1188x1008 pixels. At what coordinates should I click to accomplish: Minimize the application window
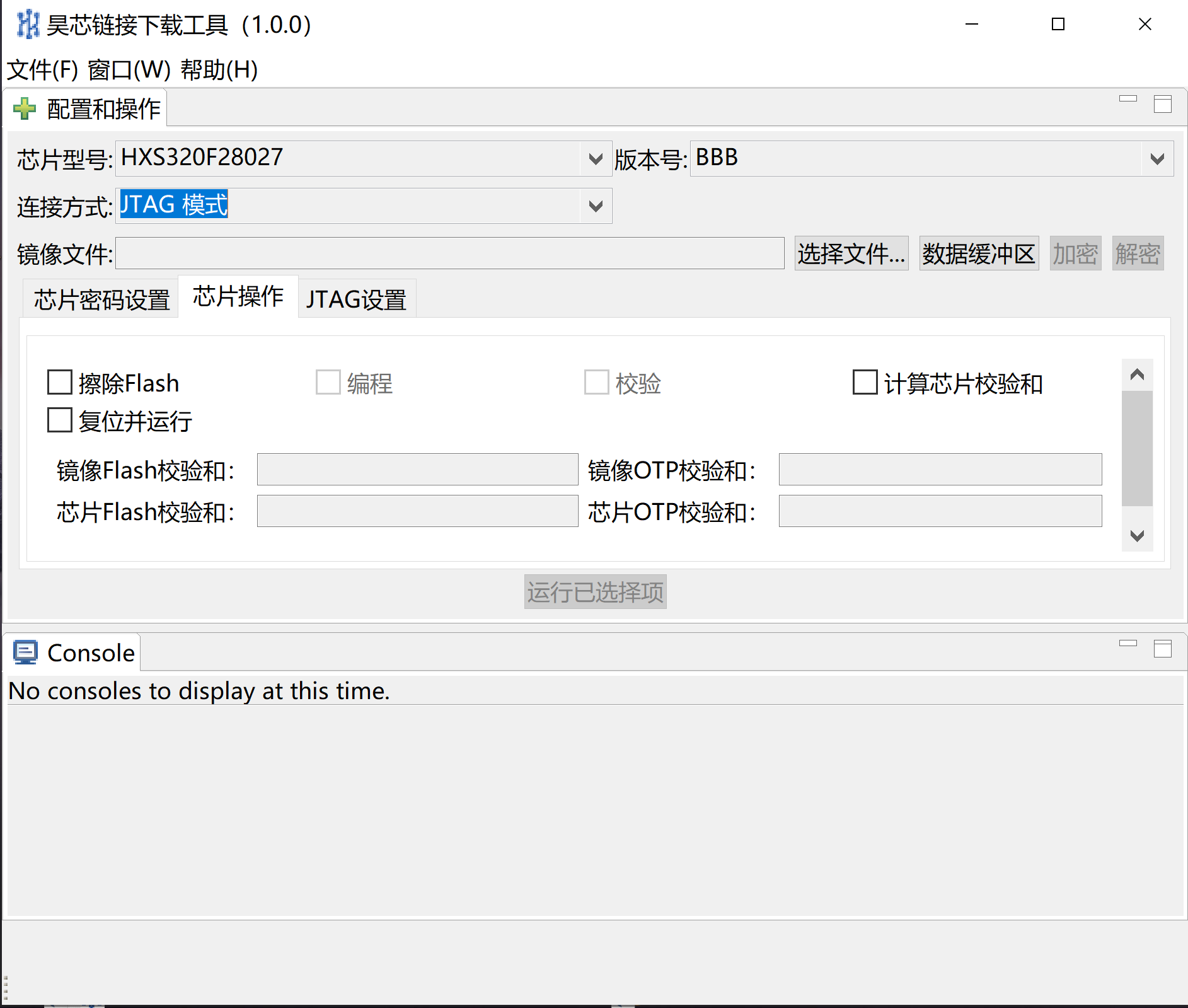[x=972, y=24]
